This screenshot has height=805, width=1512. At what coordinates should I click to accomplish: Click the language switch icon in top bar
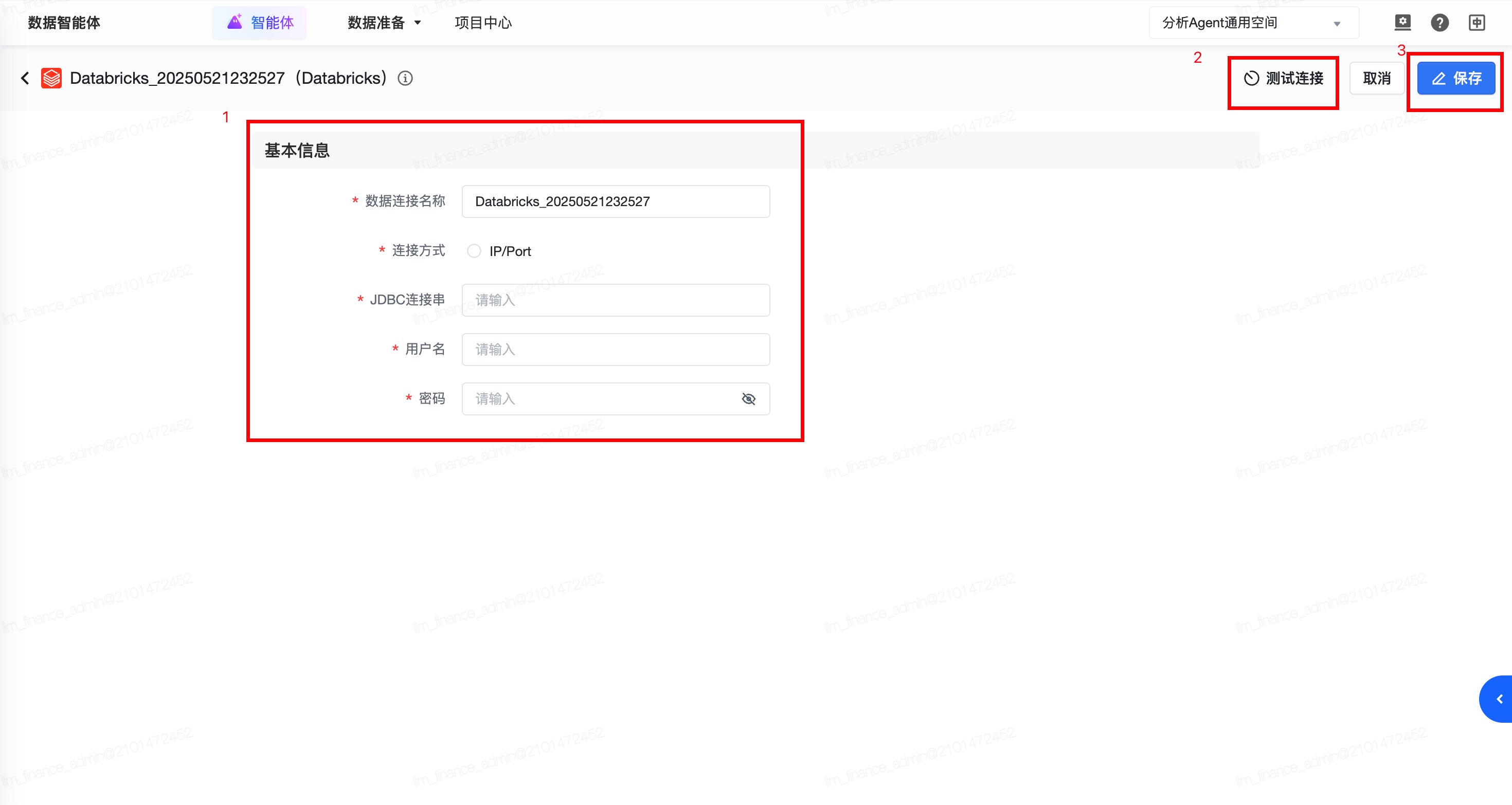point(1477,22)
